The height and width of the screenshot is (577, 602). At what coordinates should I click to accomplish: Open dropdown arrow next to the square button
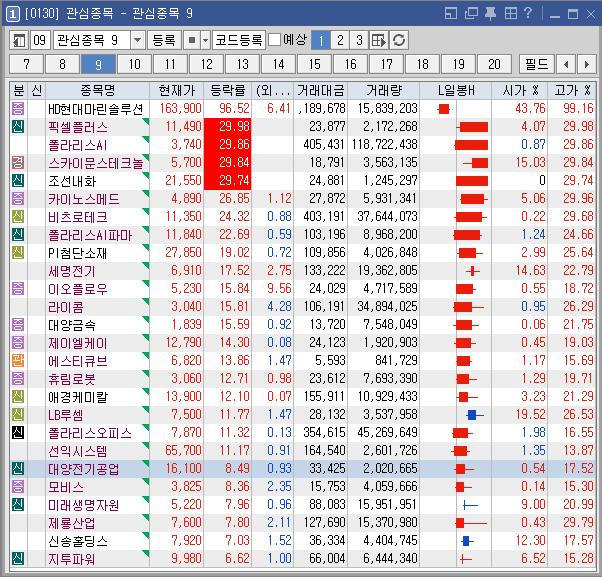[x=205, y=40]
